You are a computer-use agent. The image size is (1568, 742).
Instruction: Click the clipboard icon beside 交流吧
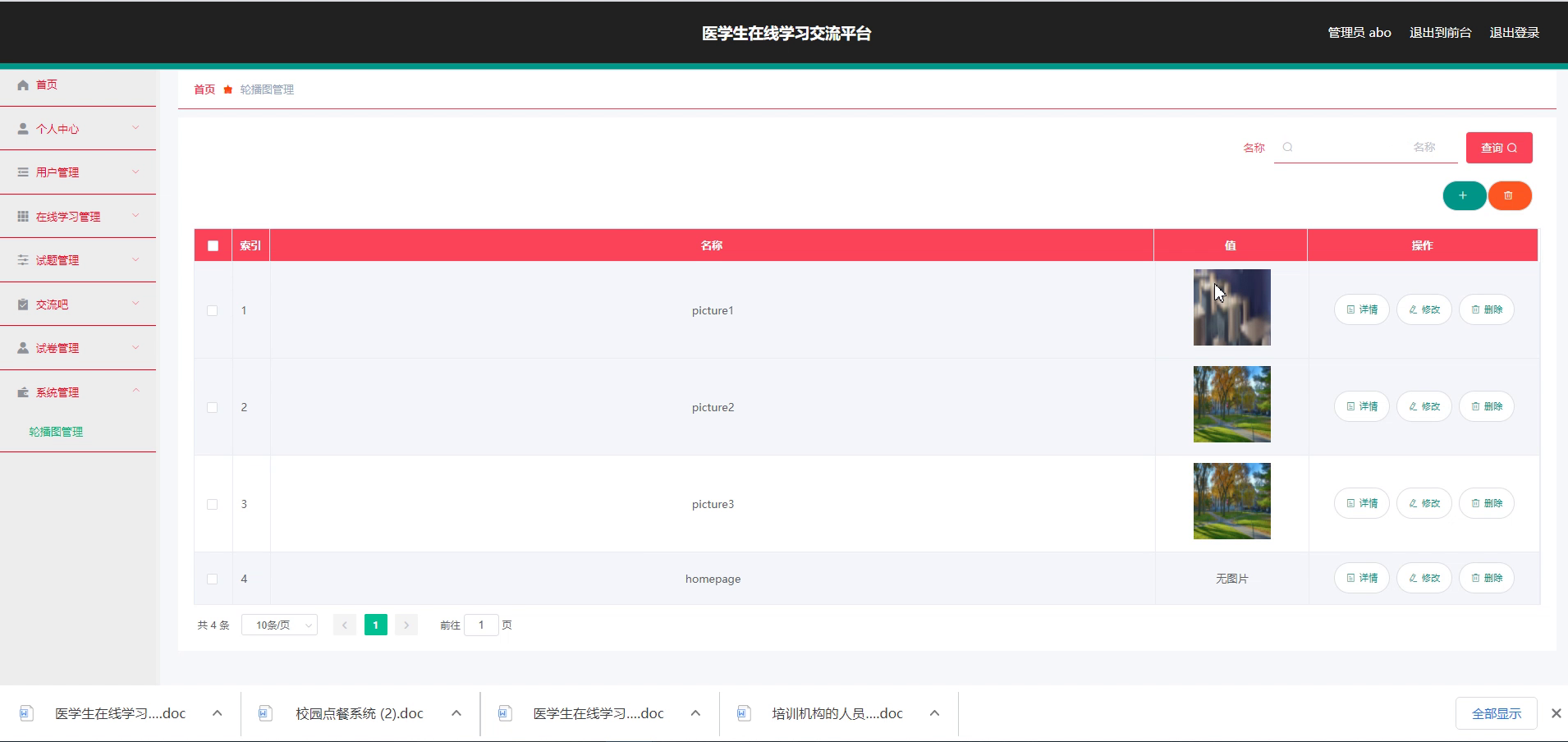[x=23, y=305]
